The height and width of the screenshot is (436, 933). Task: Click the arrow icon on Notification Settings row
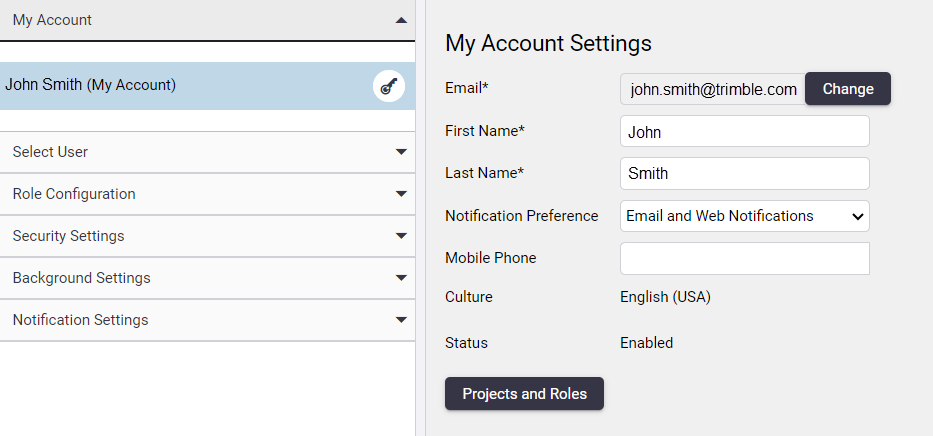pos(401,319)
